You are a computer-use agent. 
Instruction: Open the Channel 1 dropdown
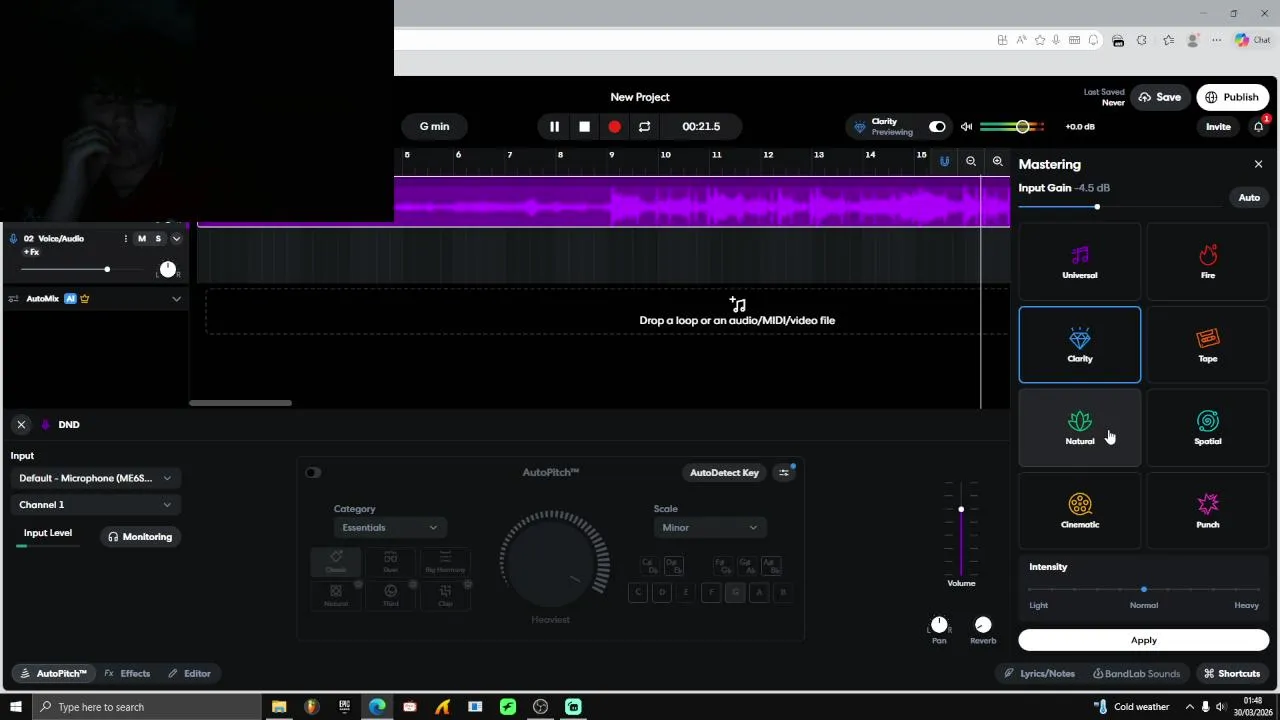click(96, 505)
